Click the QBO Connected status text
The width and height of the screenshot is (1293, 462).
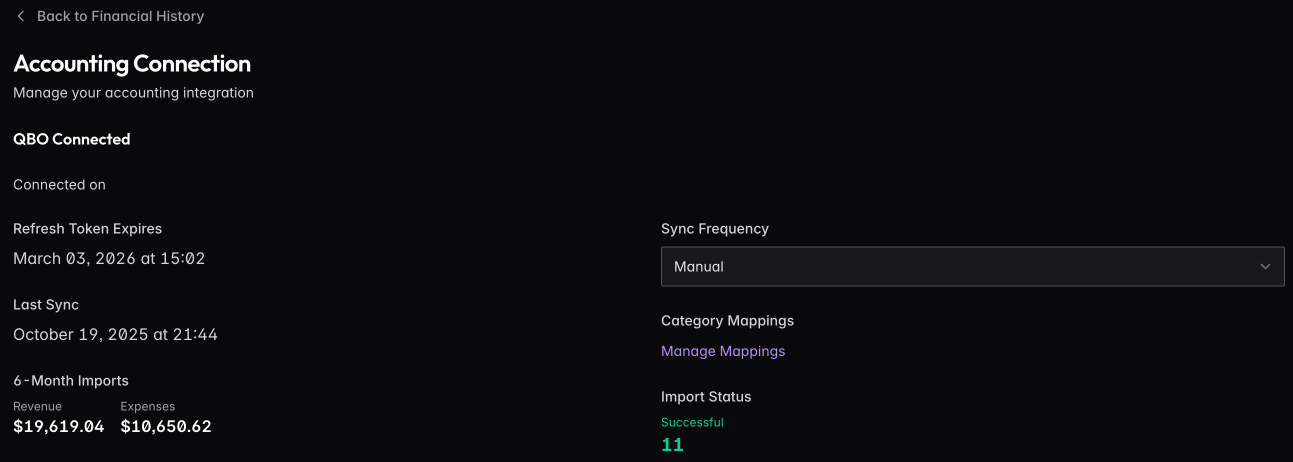coord(72,139)
